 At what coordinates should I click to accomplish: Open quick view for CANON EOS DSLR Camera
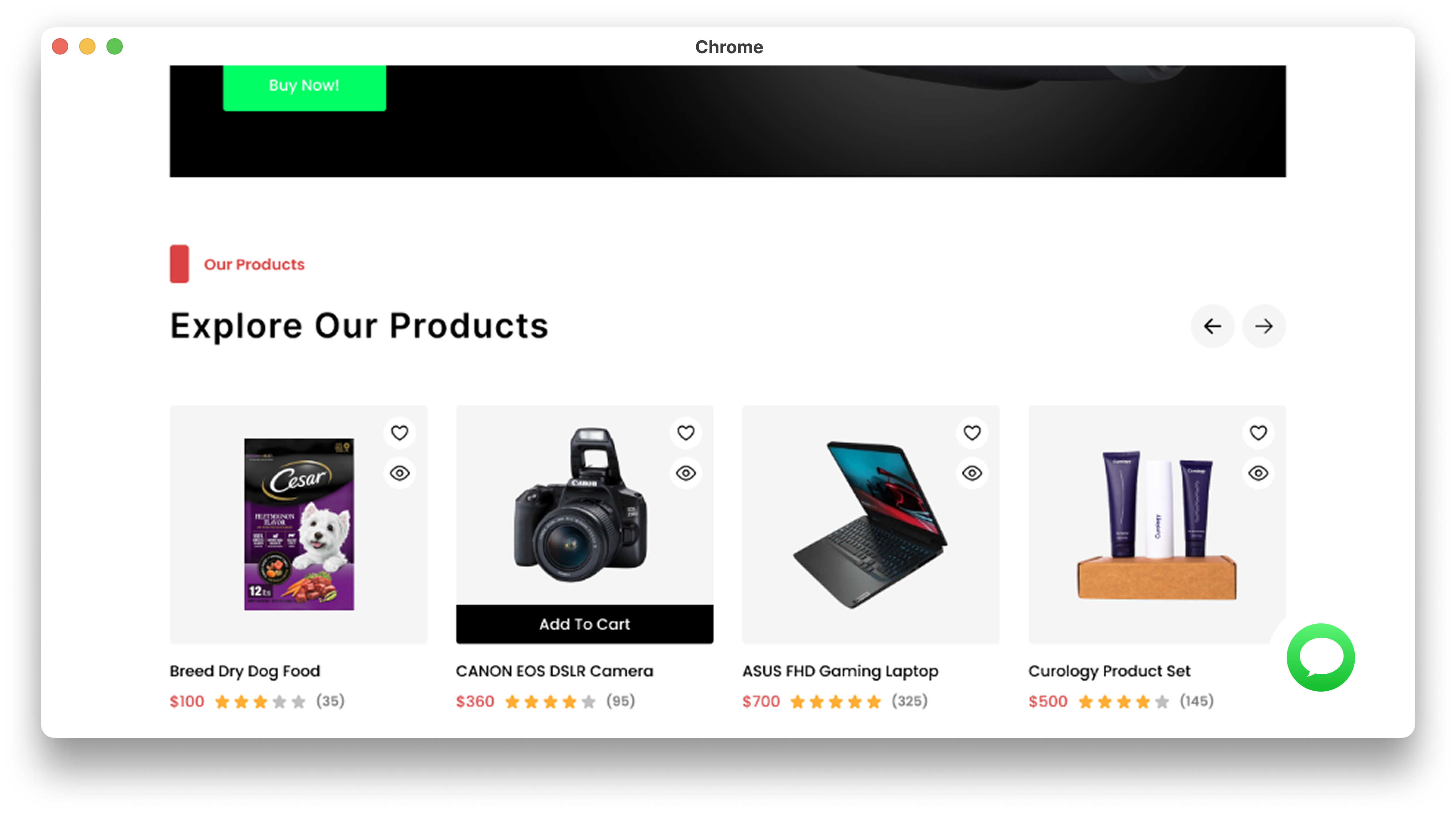(x=685, y=472)
